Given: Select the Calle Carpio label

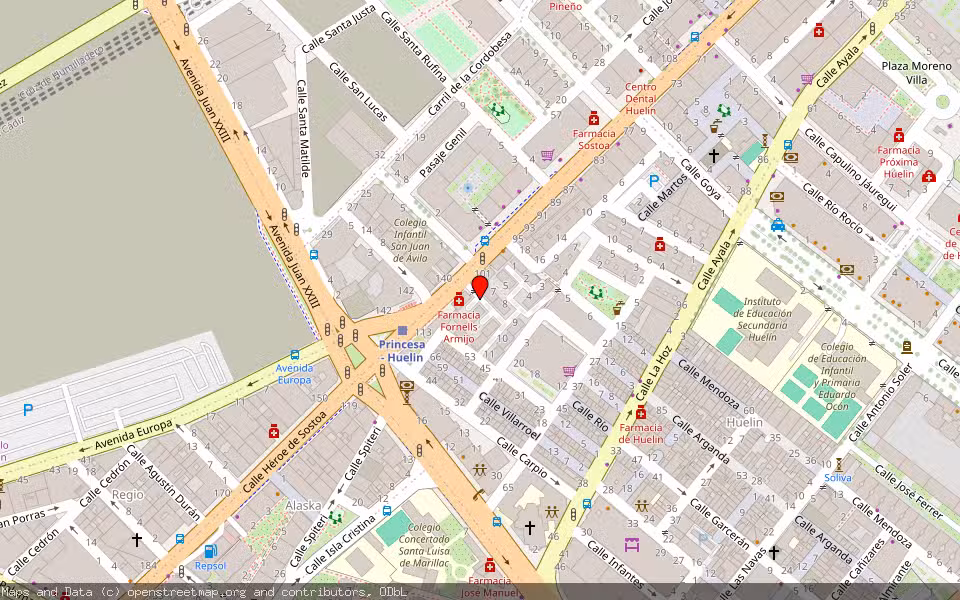Looking at the screenshot, I should [522, 457].
